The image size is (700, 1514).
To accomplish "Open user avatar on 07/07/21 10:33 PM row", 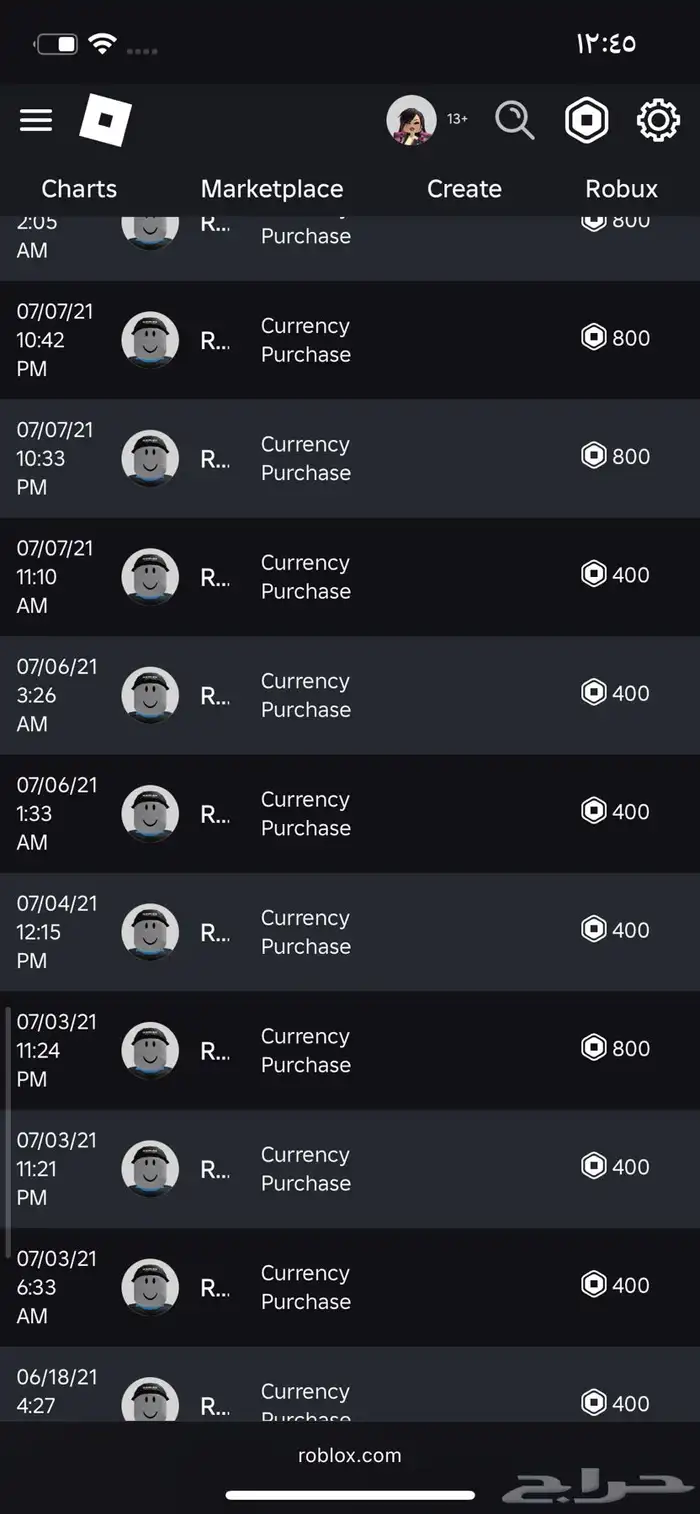I will pyautogui.click(x=150, y=459).
